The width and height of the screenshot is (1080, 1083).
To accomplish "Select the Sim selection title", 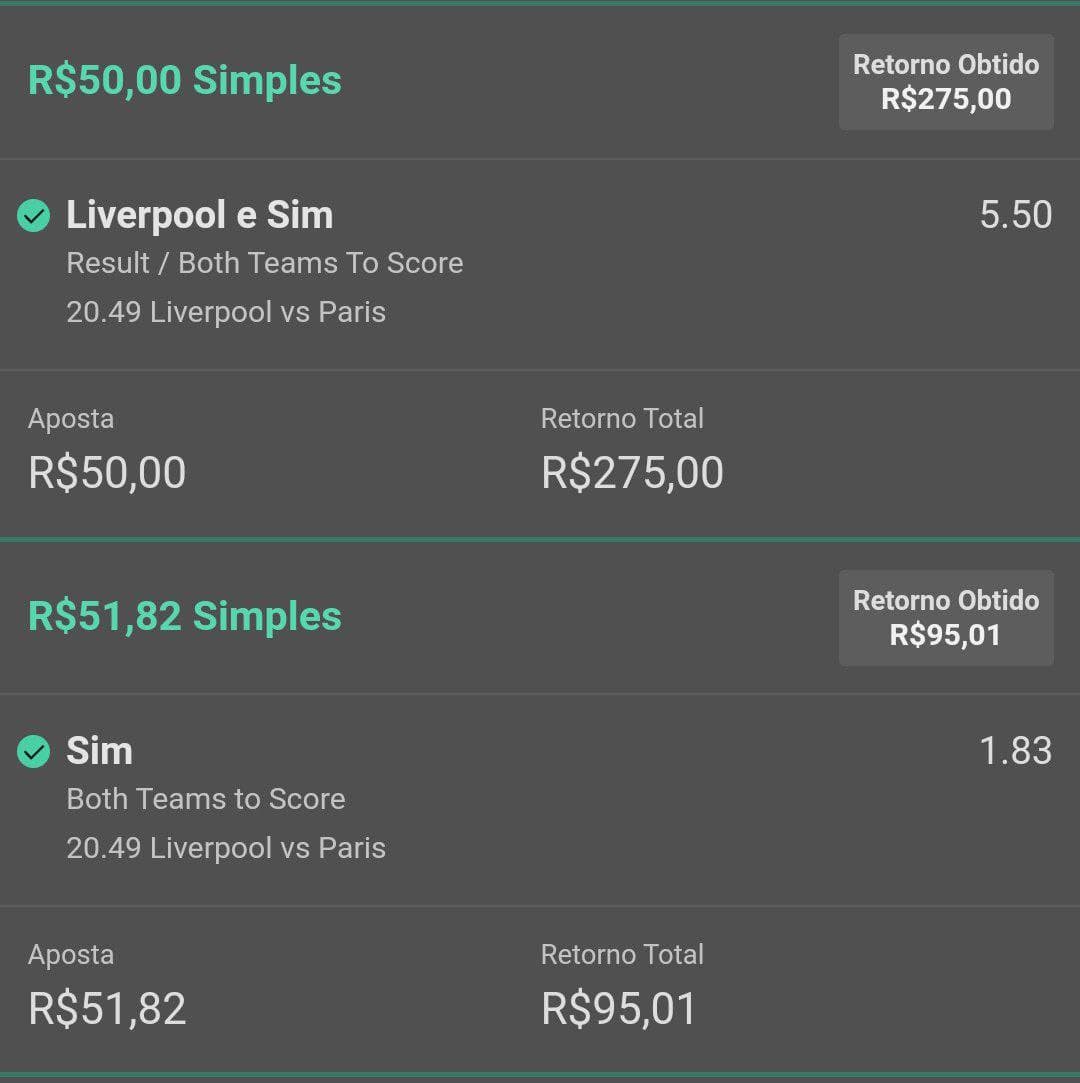I will (x=99, y=751).
